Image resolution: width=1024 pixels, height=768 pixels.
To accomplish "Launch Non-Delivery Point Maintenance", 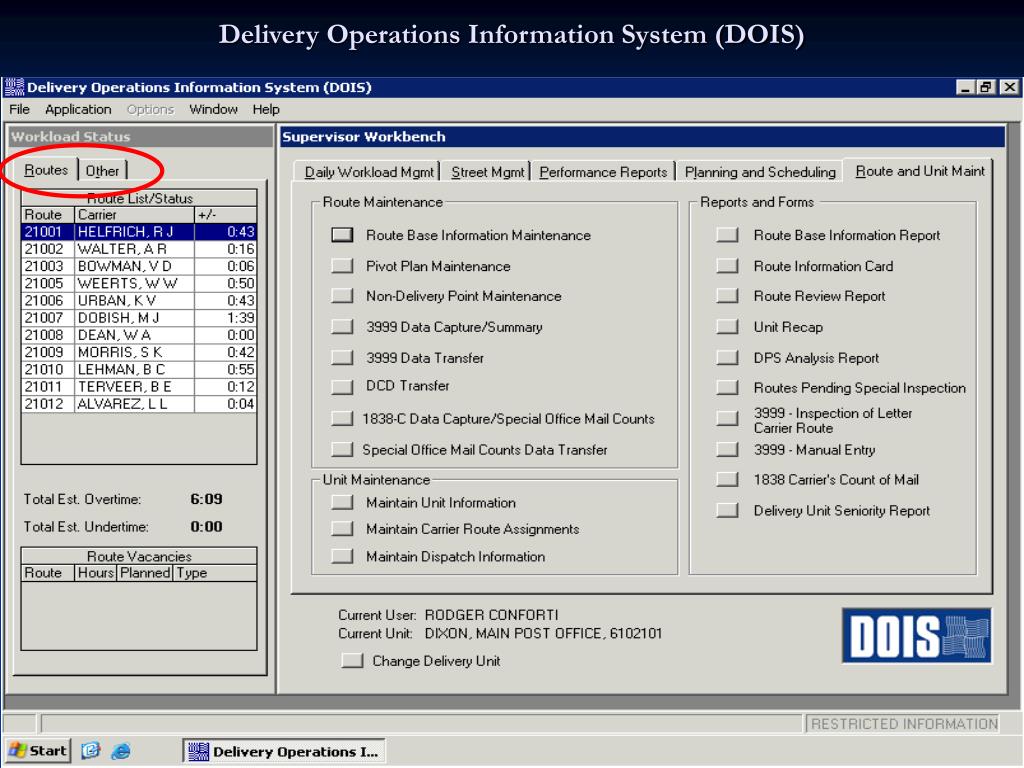I will (342, 296).
